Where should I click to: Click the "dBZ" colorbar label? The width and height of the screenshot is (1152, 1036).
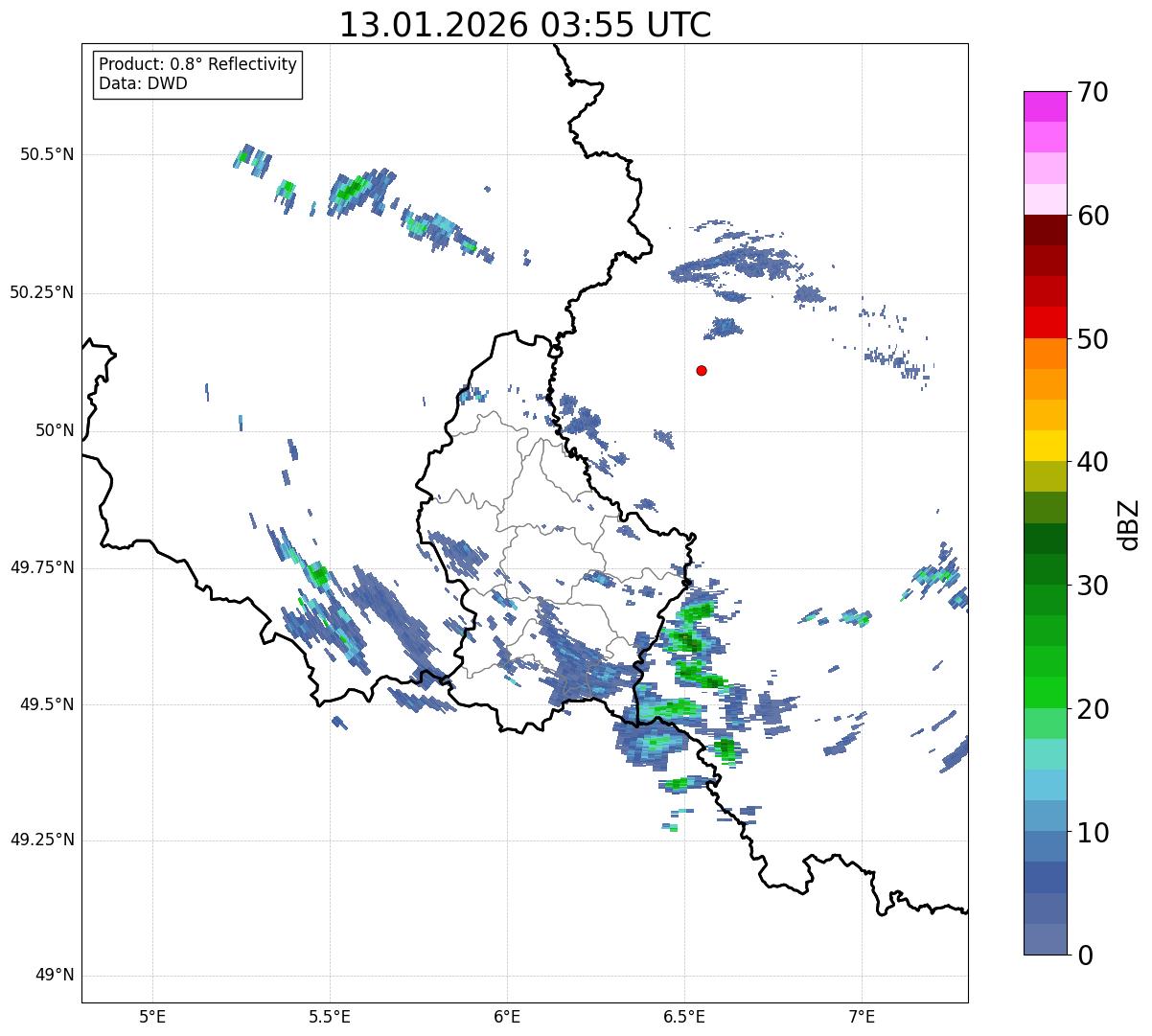[x=1129, y=523]
